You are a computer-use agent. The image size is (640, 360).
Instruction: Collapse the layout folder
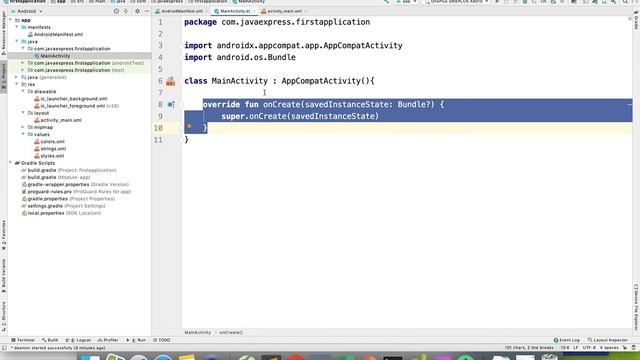[x=23, y=113]
